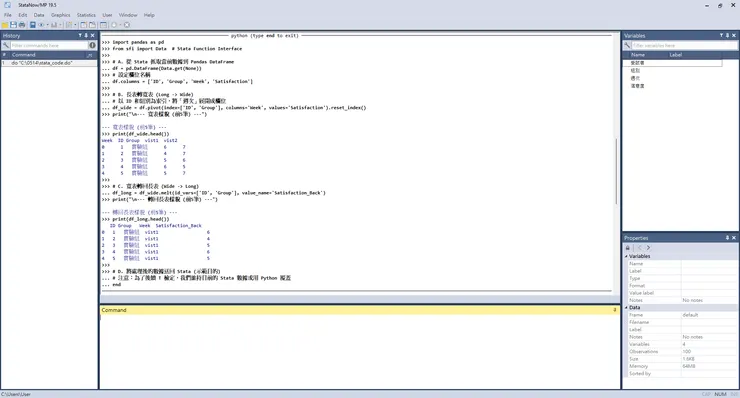Viewport: 740px width, 398px height.
Task: Click the Break toolbar icon
Action: [127, 25]
